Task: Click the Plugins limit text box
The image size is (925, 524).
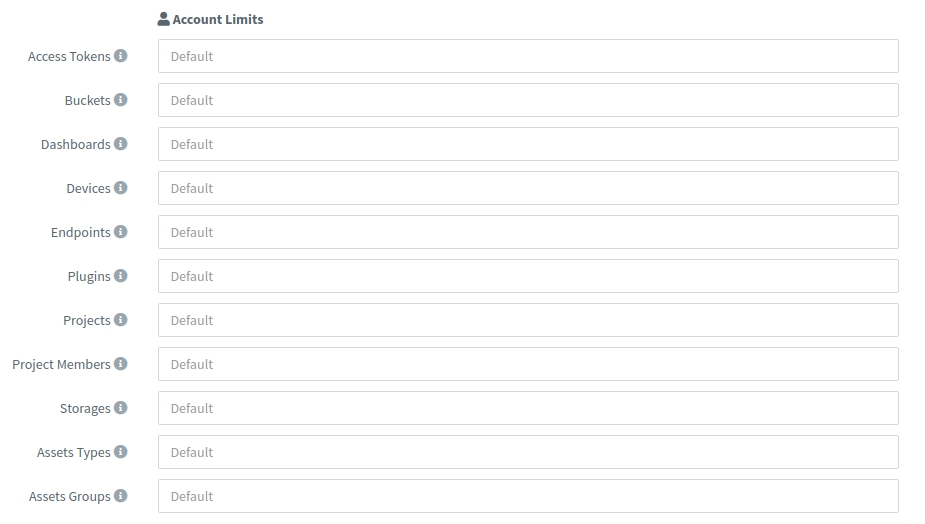Action: pyautogui.click(x=528, y=276)
